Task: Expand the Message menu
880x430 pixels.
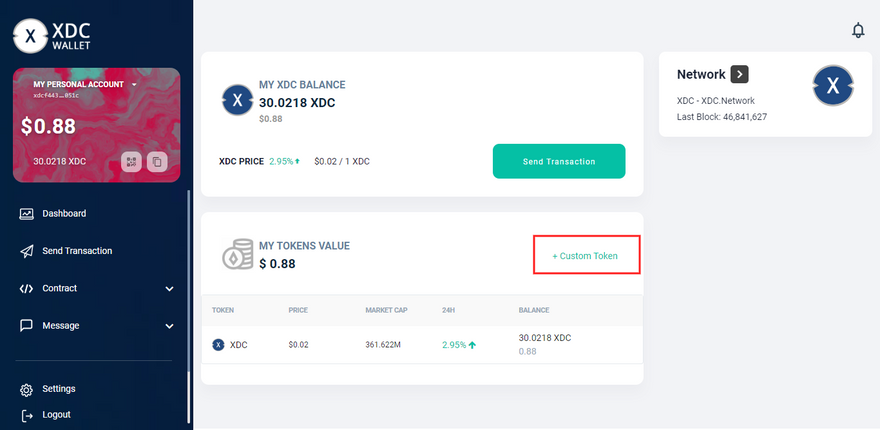Action: 169,326
